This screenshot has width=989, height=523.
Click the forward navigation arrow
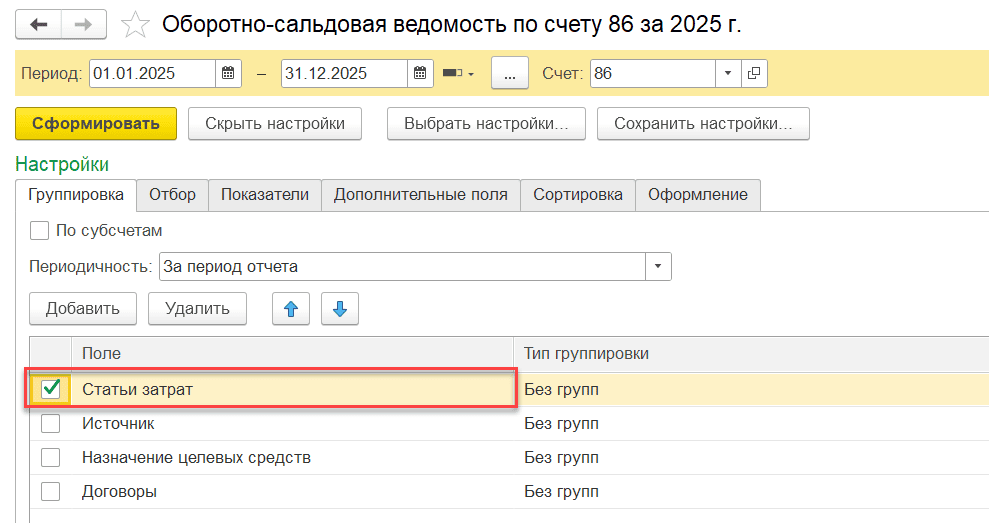87,24
